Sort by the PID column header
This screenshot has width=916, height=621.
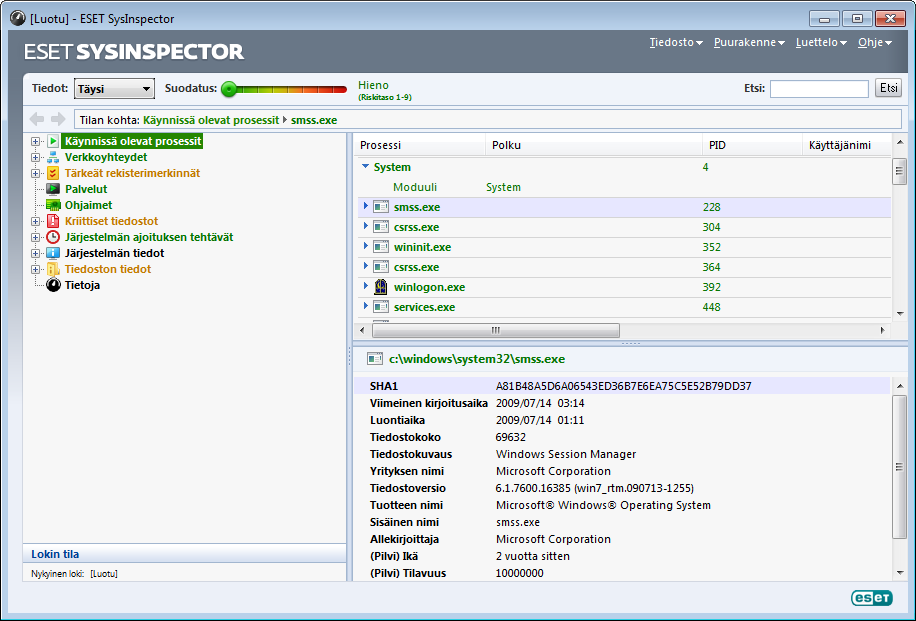point(751,145)
